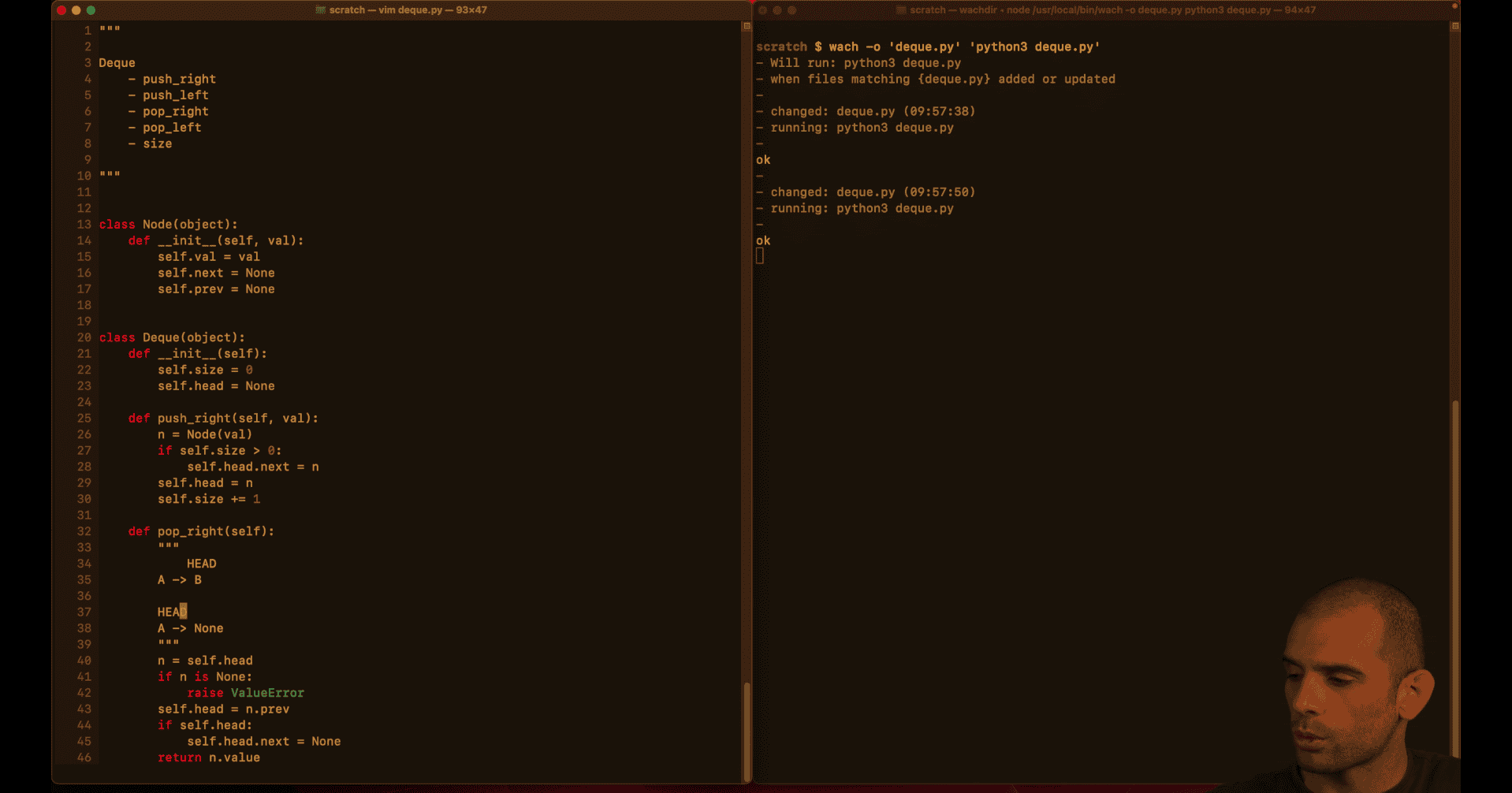The width and height of the screenshot is (1512, 793).
Task: Minimize the vim deque.py terminal window
Action: pyautogui.click(x=76, y=10)
